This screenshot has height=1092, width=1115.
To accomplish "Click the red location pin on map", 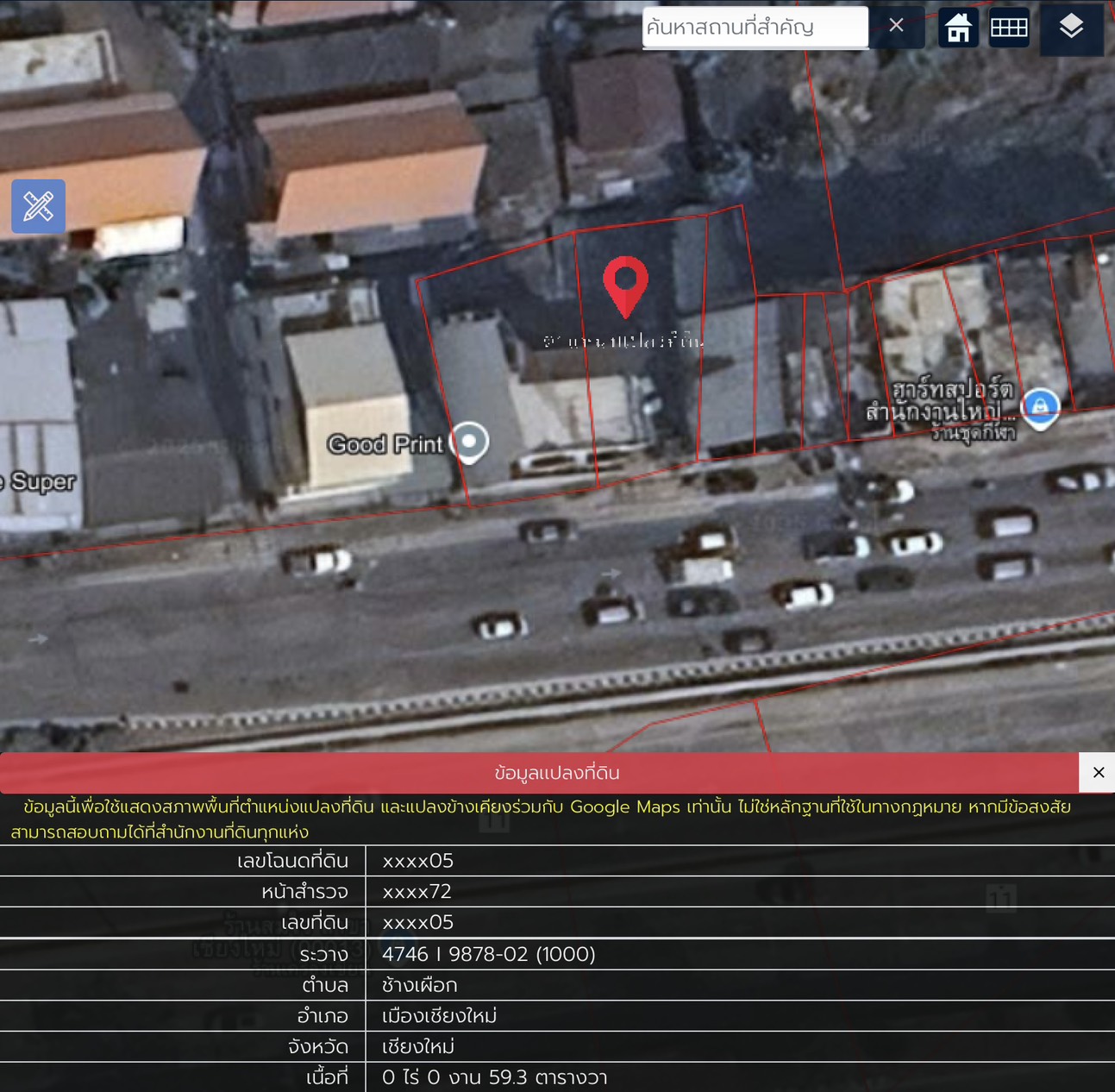I will pos(625,283).
